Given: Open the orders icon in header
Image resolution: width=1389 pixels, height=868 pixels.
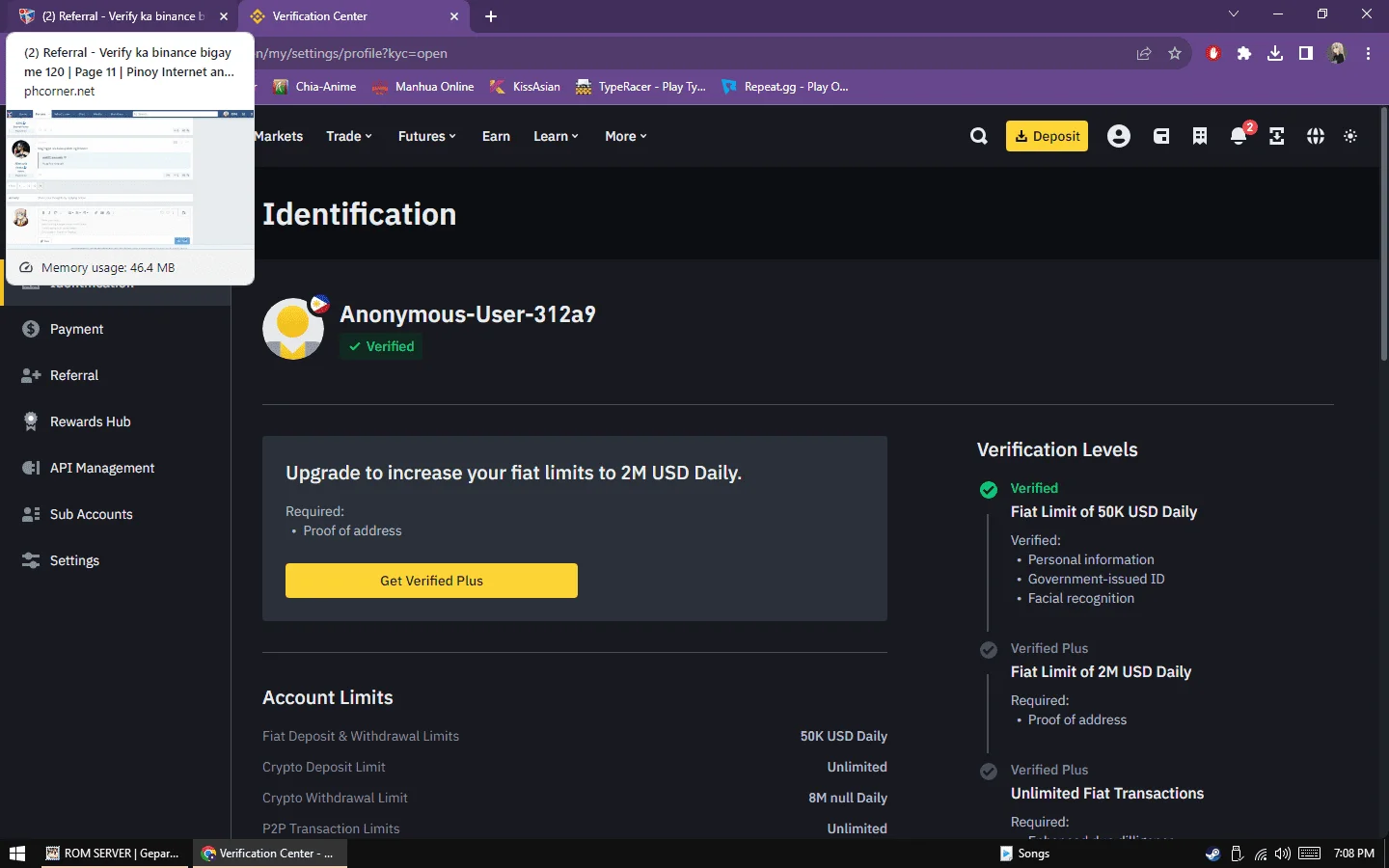Looking at the screenshot, I should [1200, 136].
